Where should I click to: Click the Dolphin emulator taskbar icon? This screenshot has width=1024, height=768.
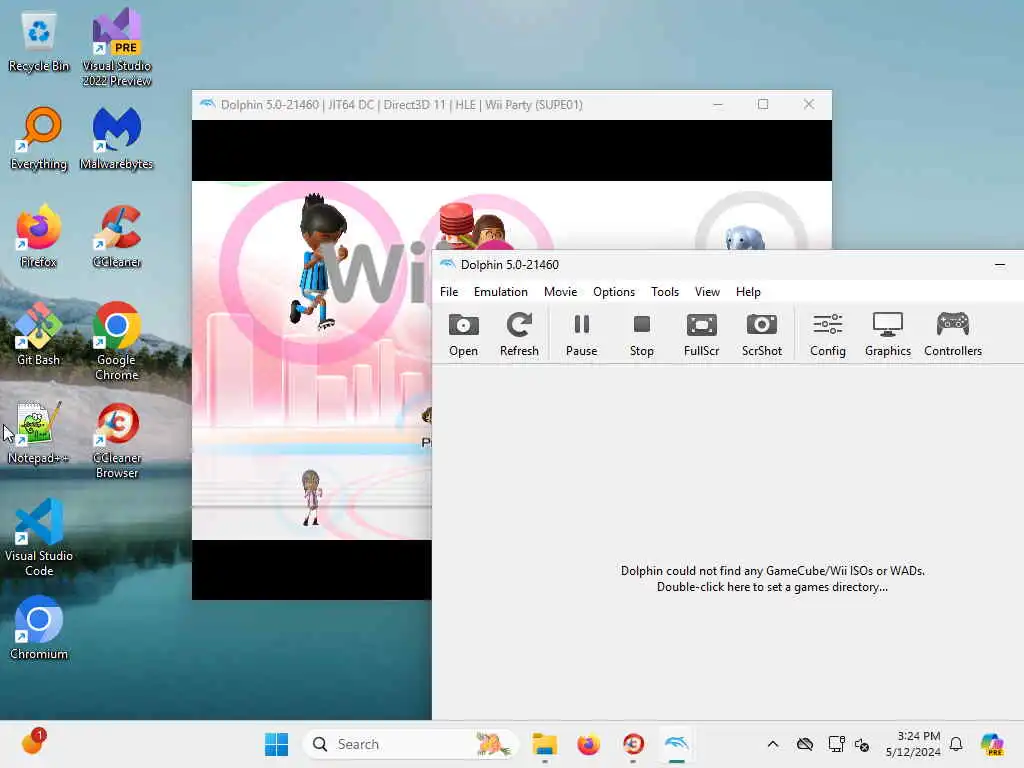tap(677, 744)
